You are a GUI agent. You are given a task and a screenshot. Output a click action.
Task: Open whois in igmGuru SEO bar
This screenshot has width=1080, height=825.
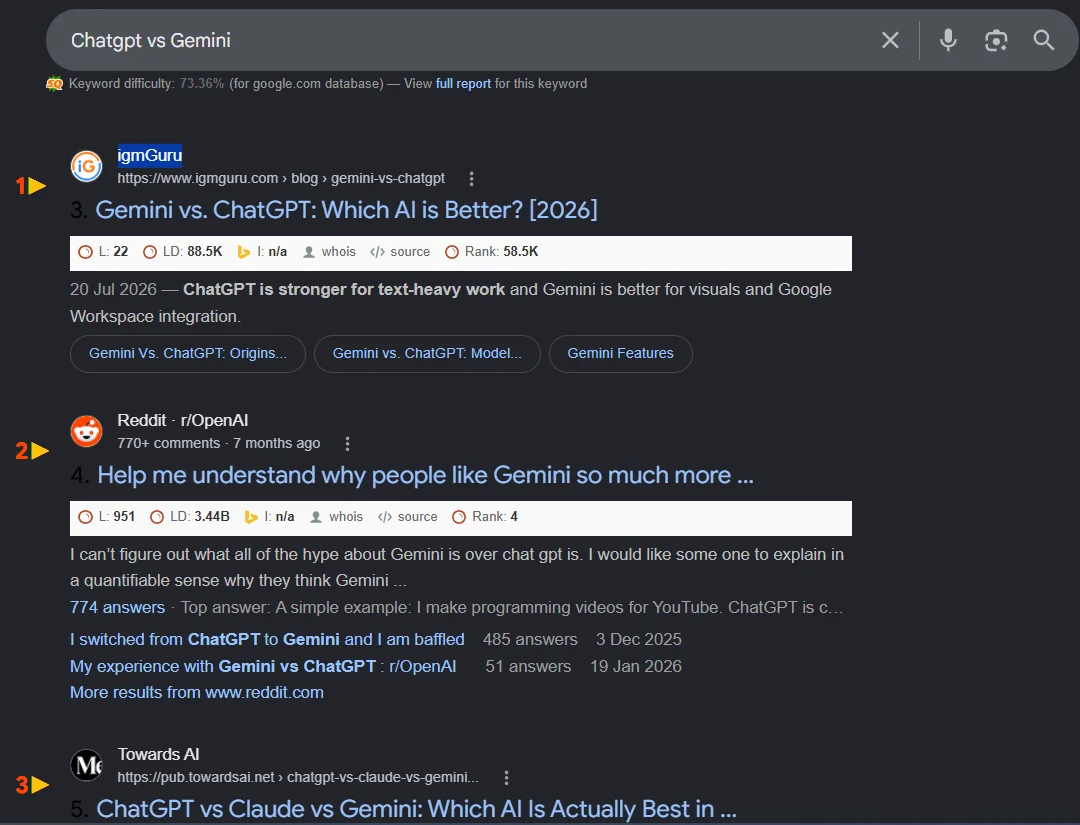point(329,252)
